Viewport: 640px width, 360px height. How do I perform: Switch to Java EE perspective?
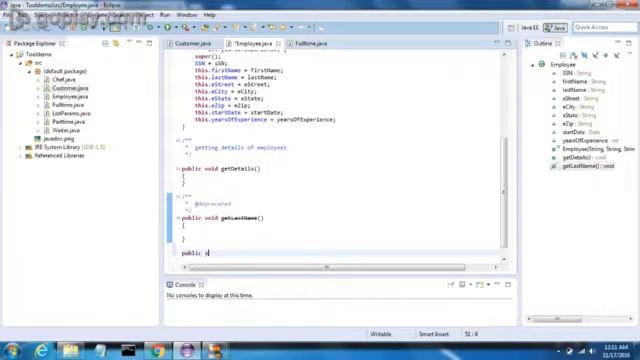tap(530, 28)
